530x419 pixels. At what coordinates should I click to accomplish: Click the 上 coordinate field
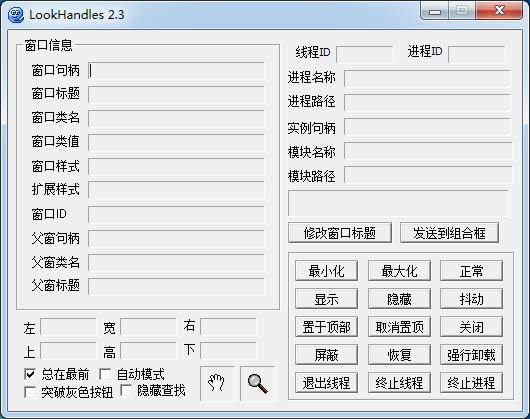(x=68, y=351)
